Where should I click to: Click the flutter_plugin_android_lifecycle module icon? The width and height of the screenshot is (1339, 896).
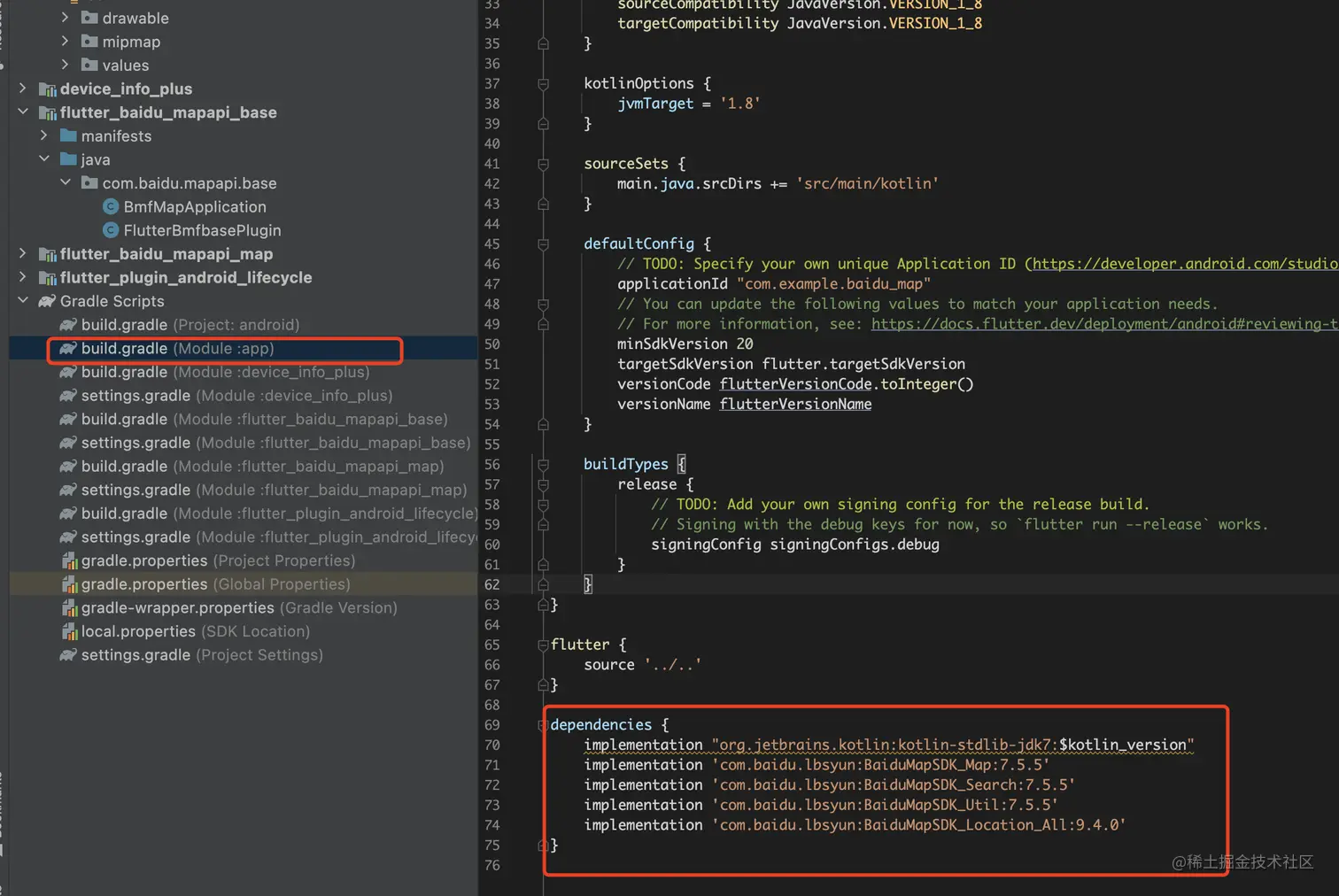coord(48,277)
